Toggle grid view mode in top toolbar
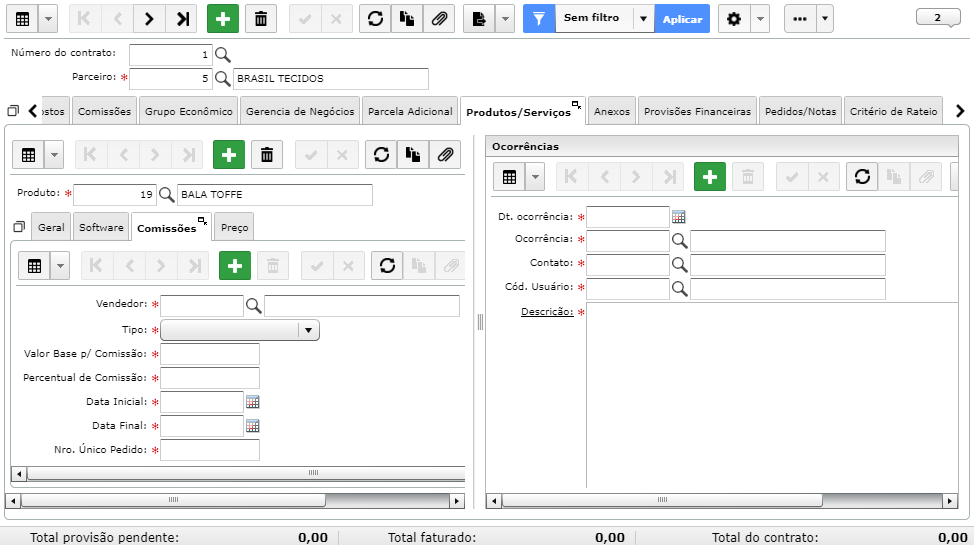This screenshot has width=974, height=545. tap(22, 19)
